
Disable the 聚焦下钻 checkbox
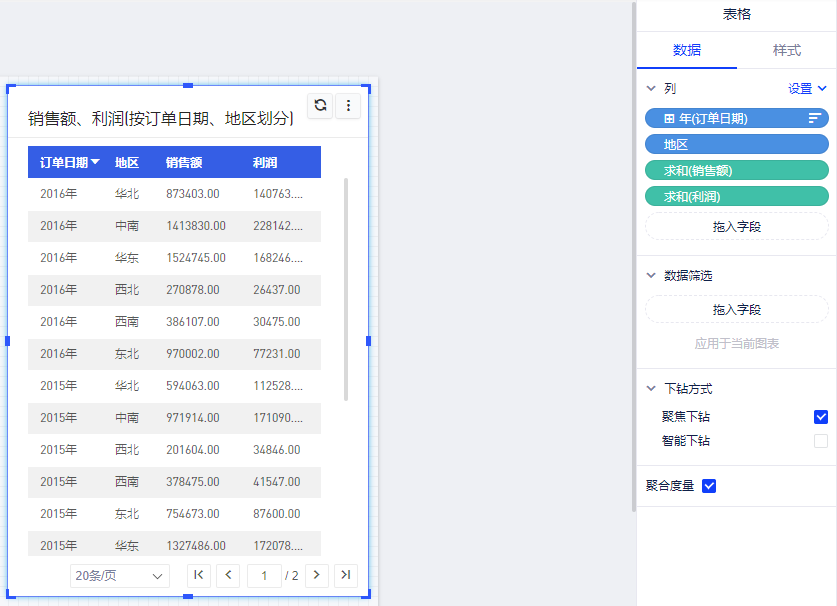(821, 417)
